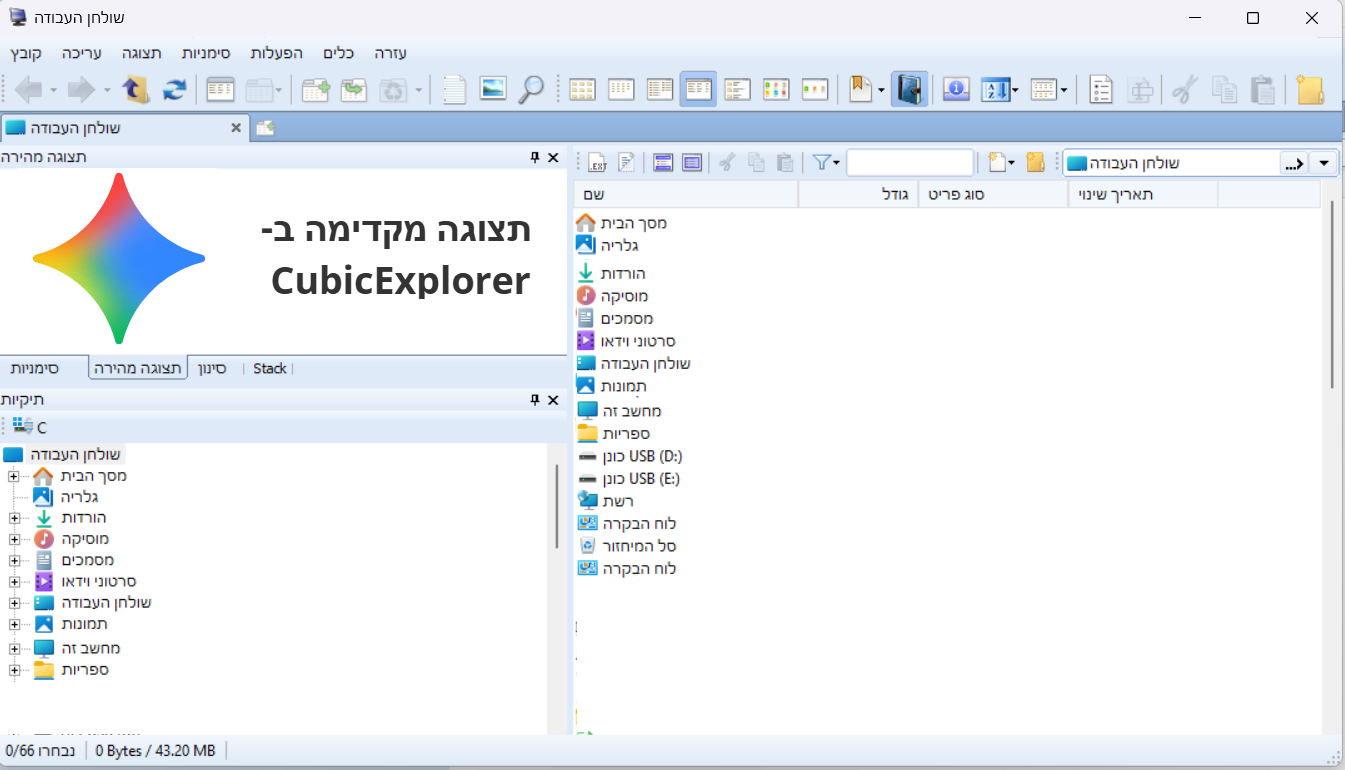This screenshot has width=1345, height=770.
Task: Open file search with magnifier icon
Action: (x=531, y=89)
